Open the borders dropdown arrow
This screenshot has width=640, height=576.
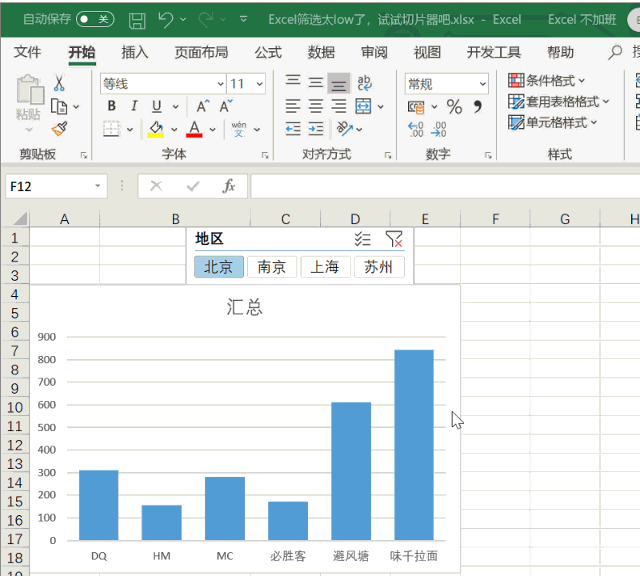coord(130,129)
